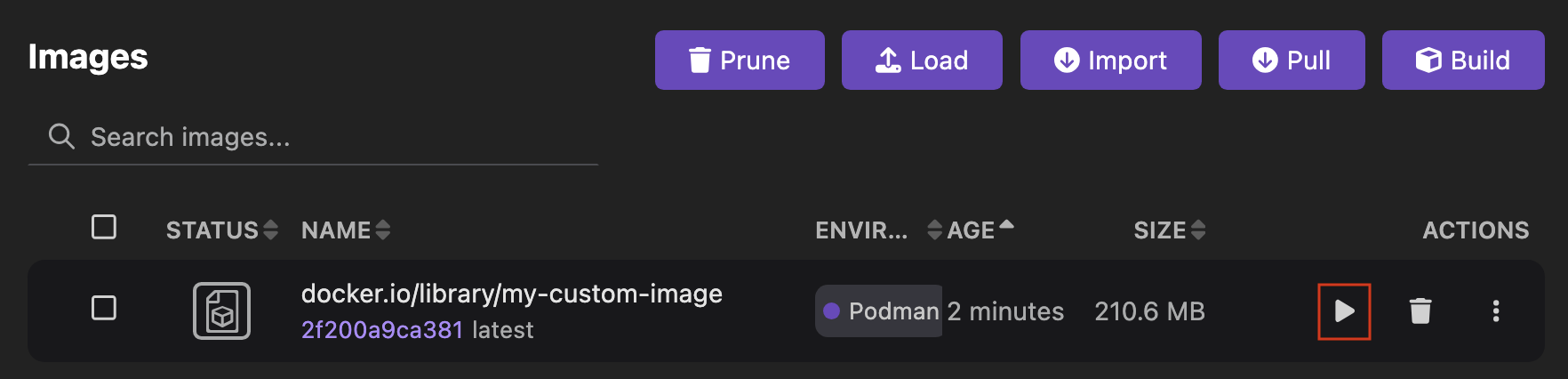This screenshot has height=379, width=1568.
Task: Click the Prune images button
Action: click(x=740, y=60)
